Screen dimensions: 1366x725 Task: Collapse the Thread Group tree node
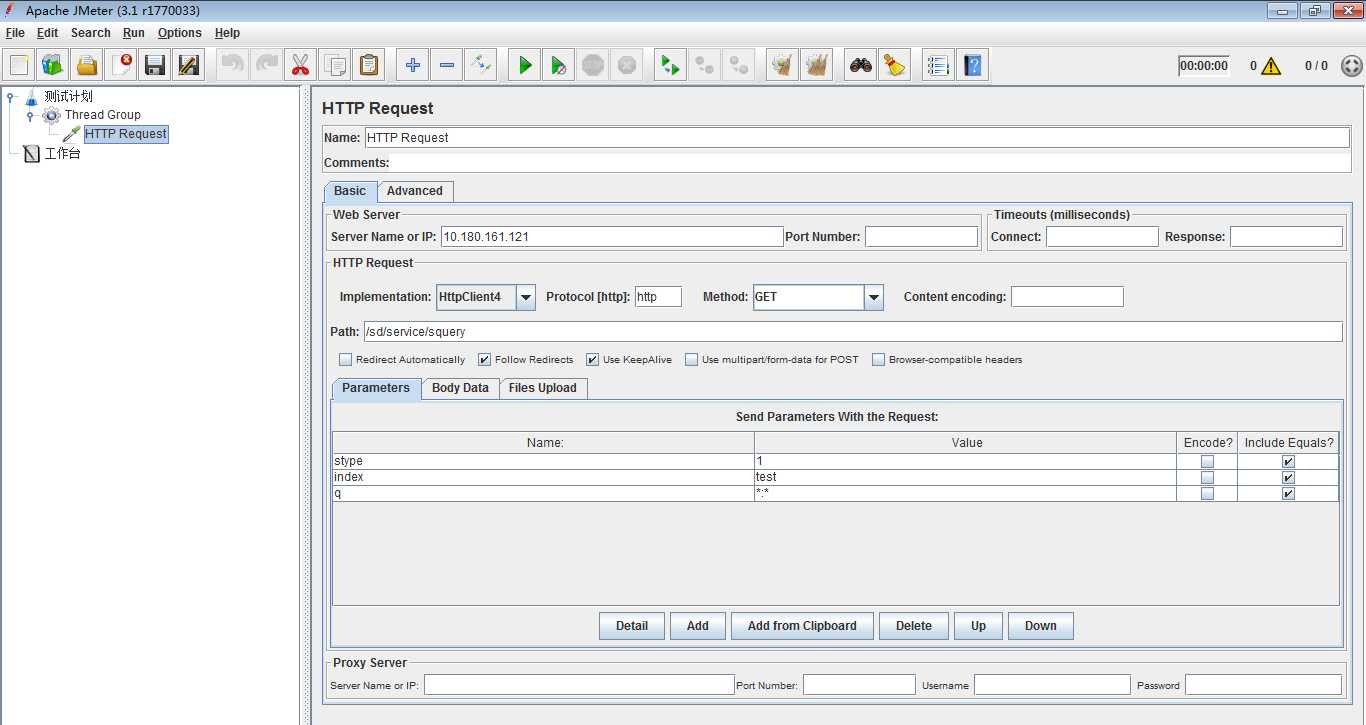point(30,115)
